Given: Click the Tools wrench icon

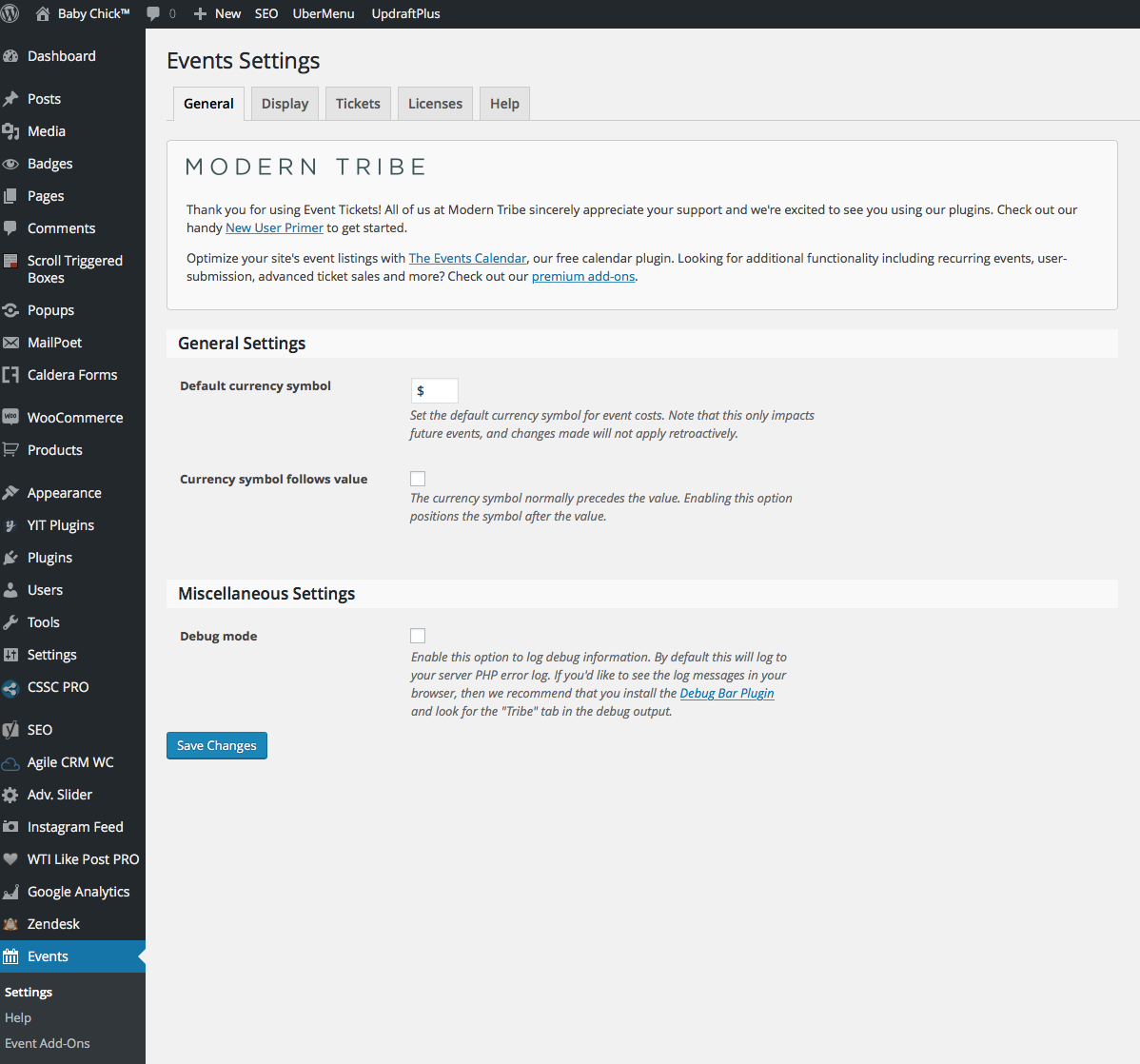Looking at the screenshot, I should (x=10, y=622).
